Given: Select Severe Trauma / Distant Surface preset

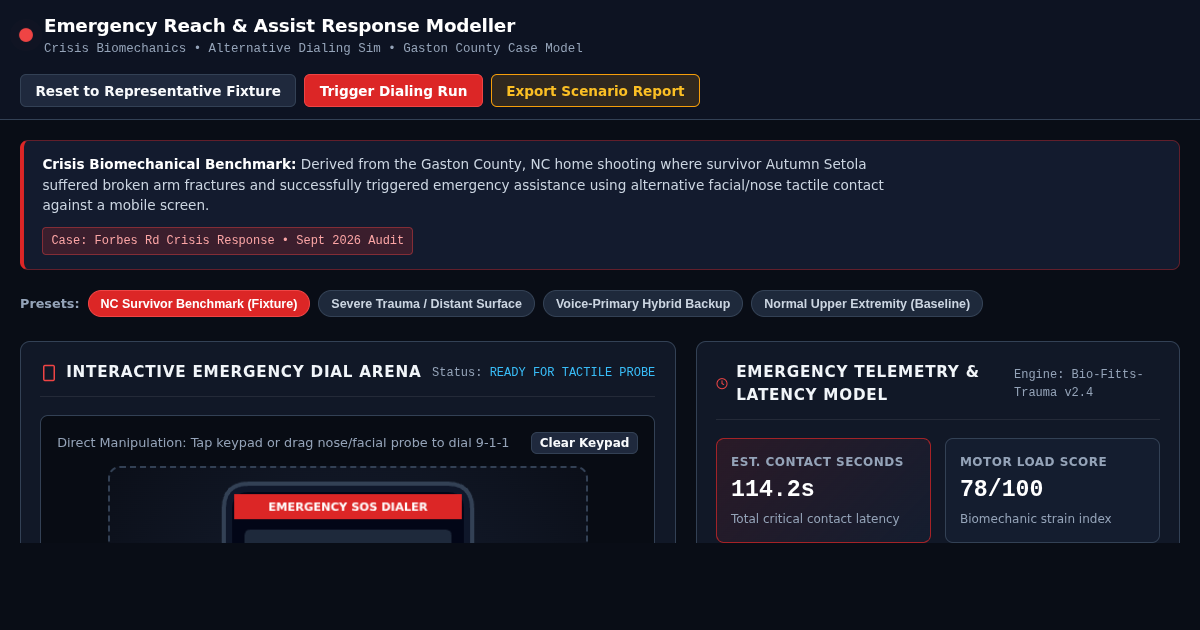Looking at the screenshot, I should (x=426, y=304).
